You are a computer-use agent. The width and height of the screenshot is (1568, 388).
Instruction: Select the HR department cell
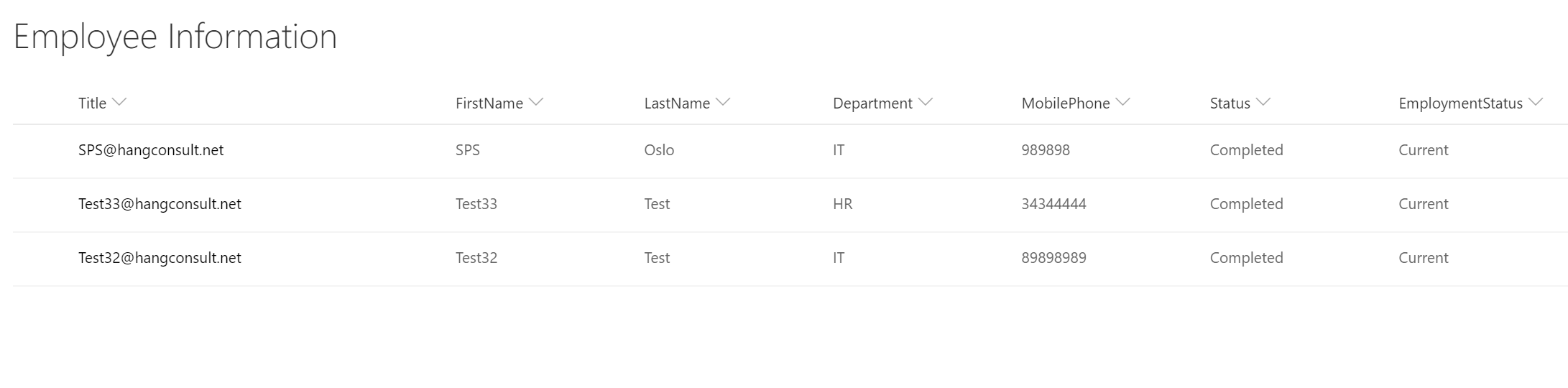(842, 204)
